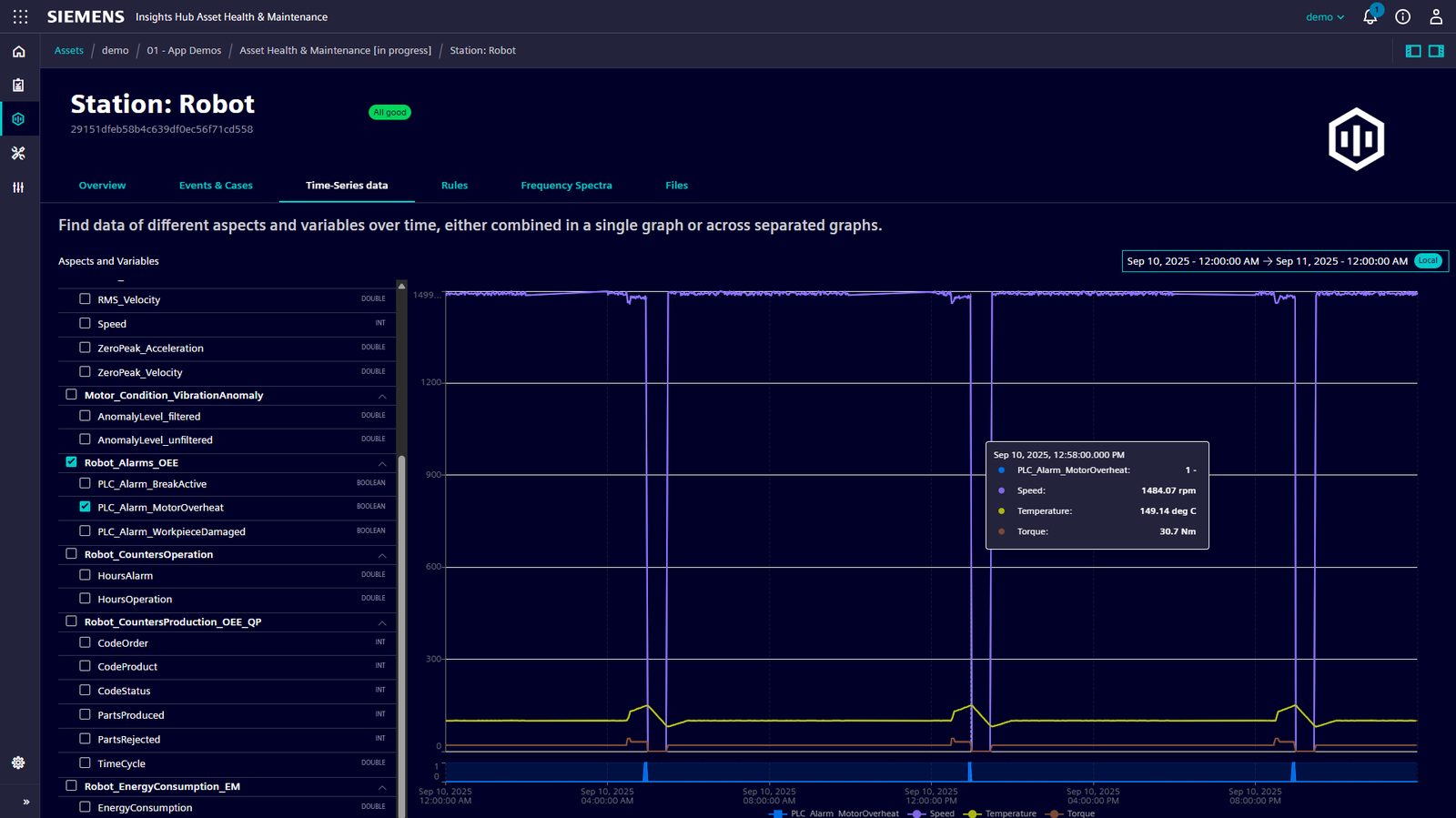Switch to the Files tab
1456x818 pixels.
click(676, 186)
